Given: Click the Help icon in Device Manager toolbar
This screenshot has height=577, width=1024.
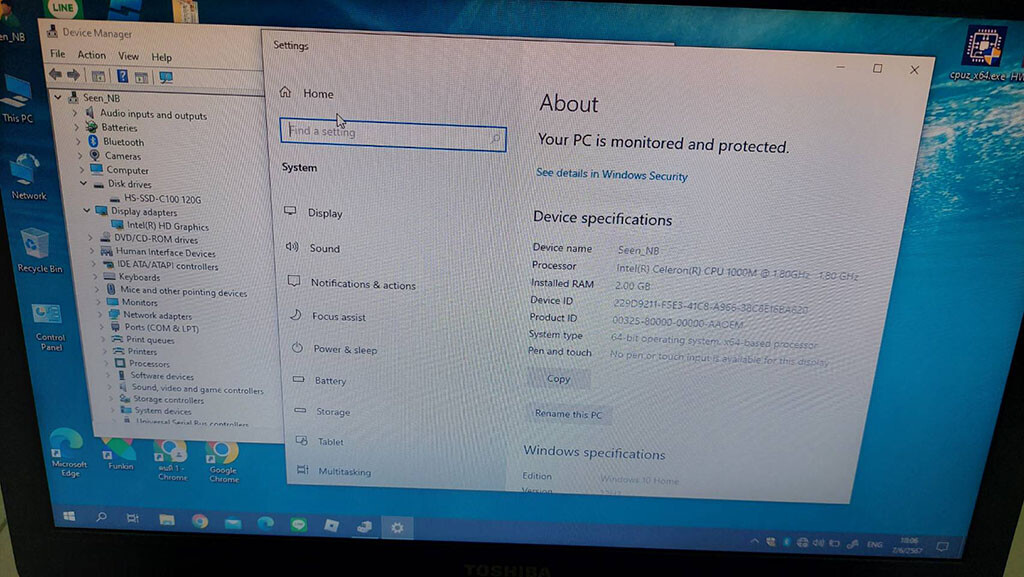Looking at the screenshot, I should pyautogui.click(x=122, y=76).
